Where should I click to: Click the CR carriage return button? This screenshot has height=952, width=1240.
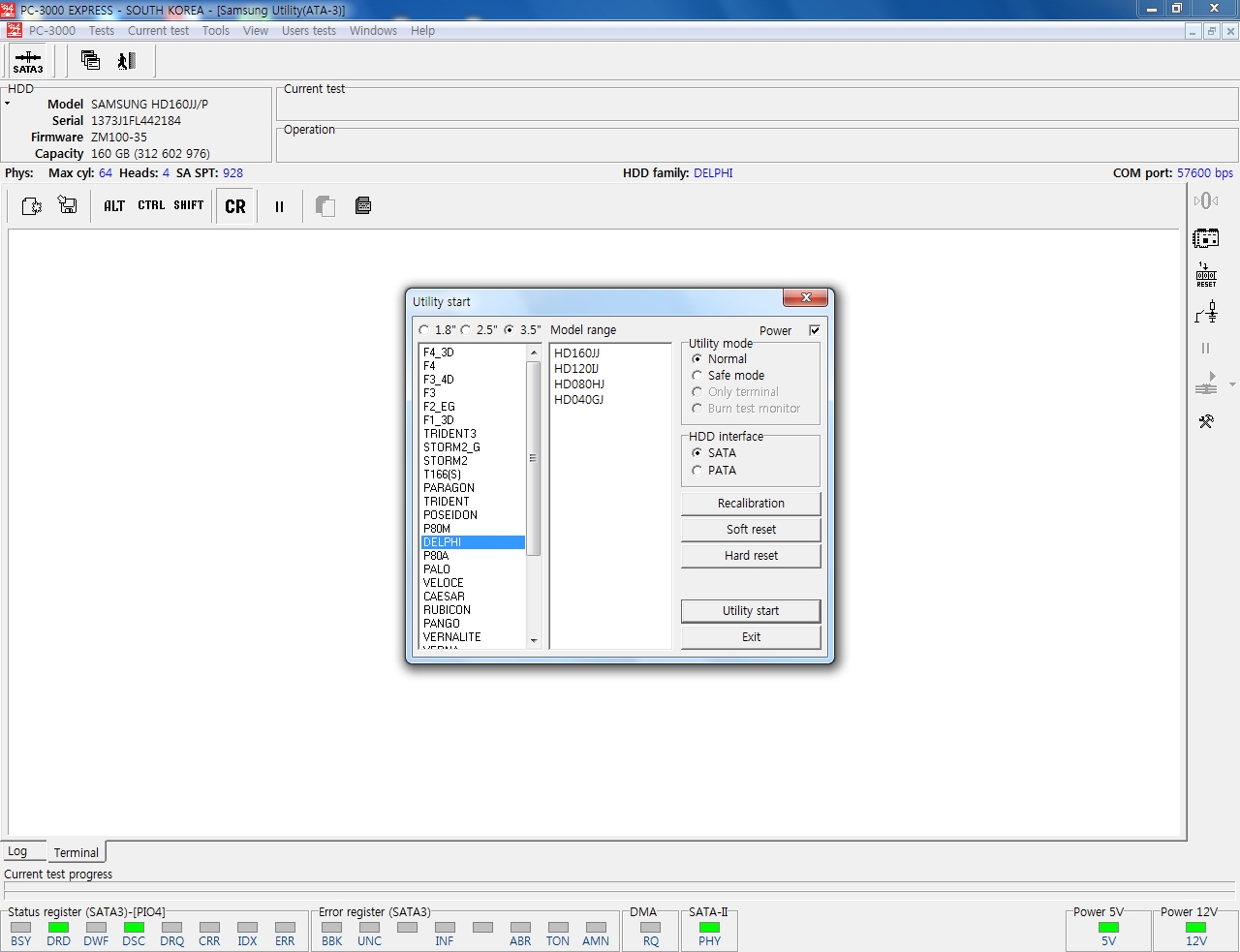[235, 206]
